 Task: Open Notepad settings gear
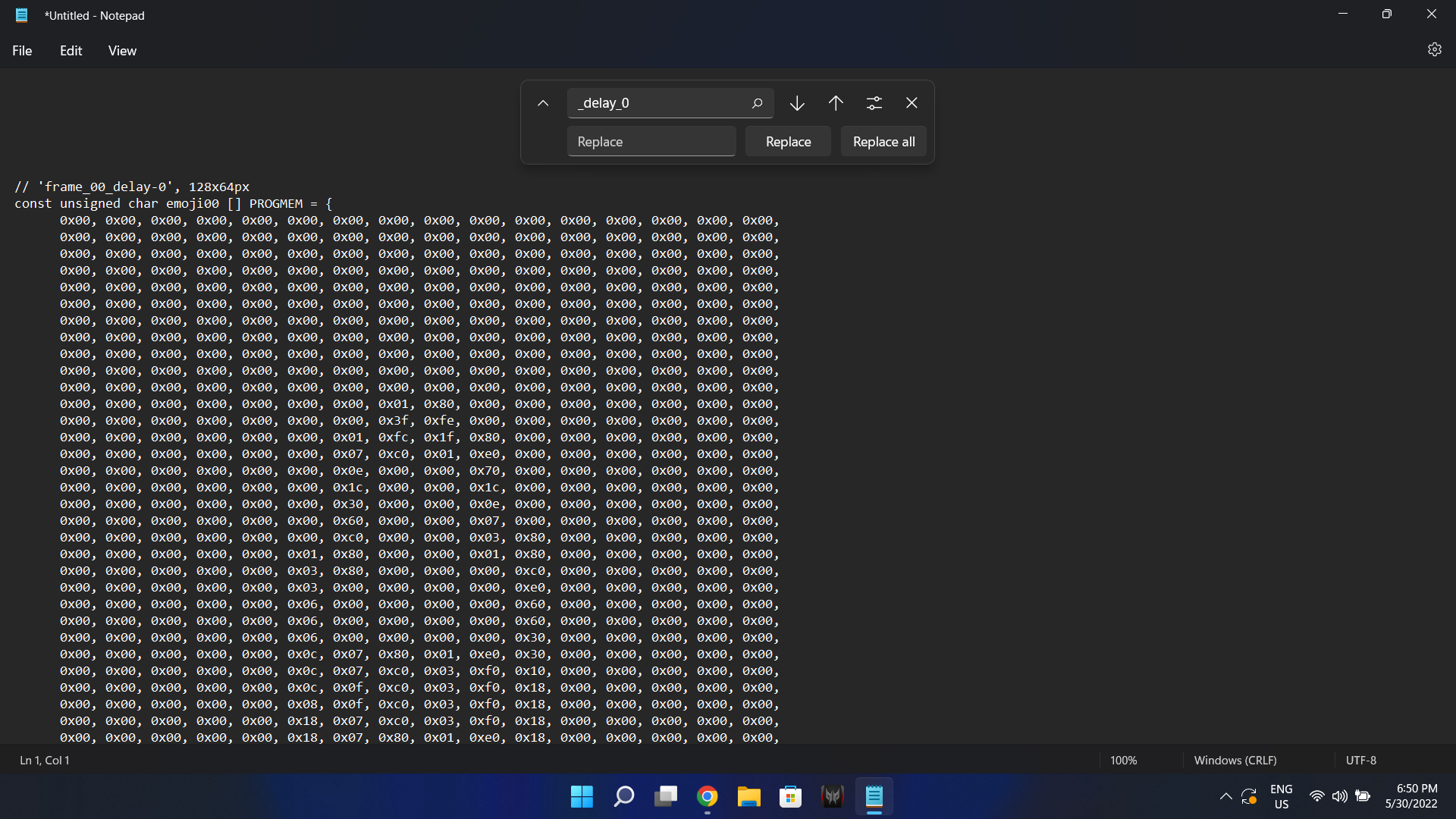point(1435,49)
